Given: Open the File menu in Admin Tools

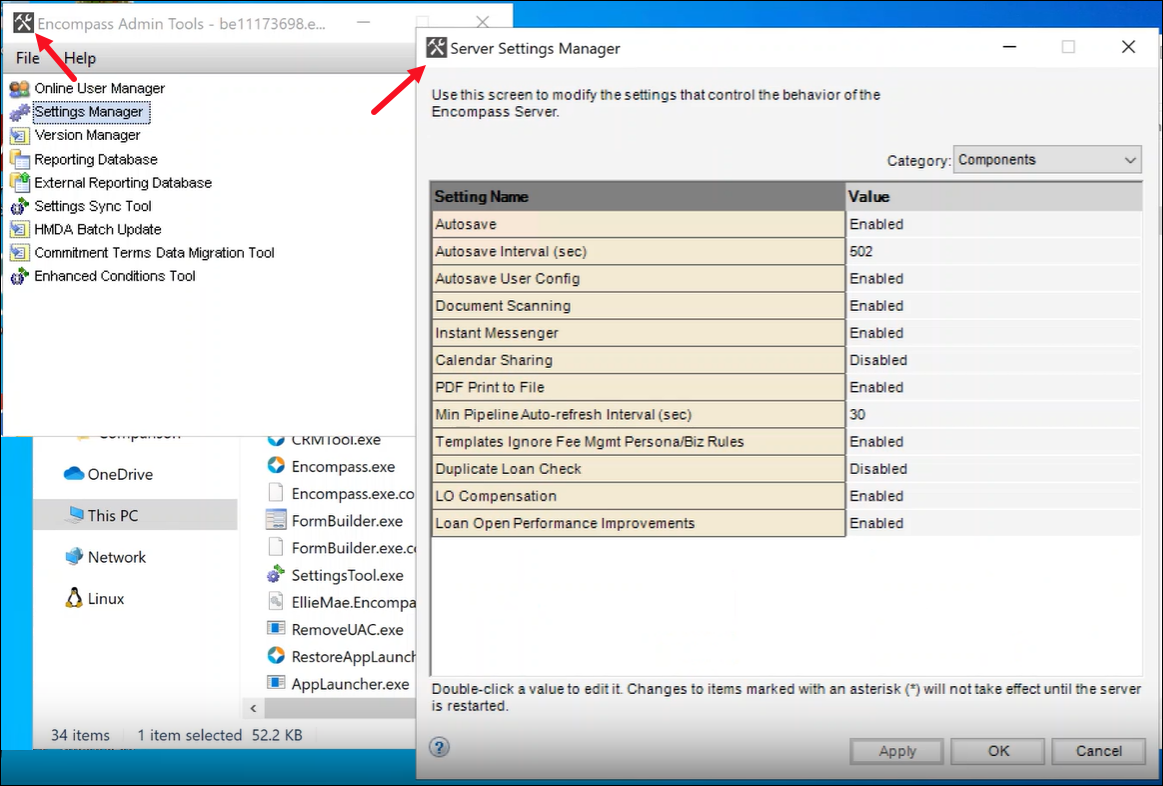Looking at the screenshot, I should tap(27, 58).
